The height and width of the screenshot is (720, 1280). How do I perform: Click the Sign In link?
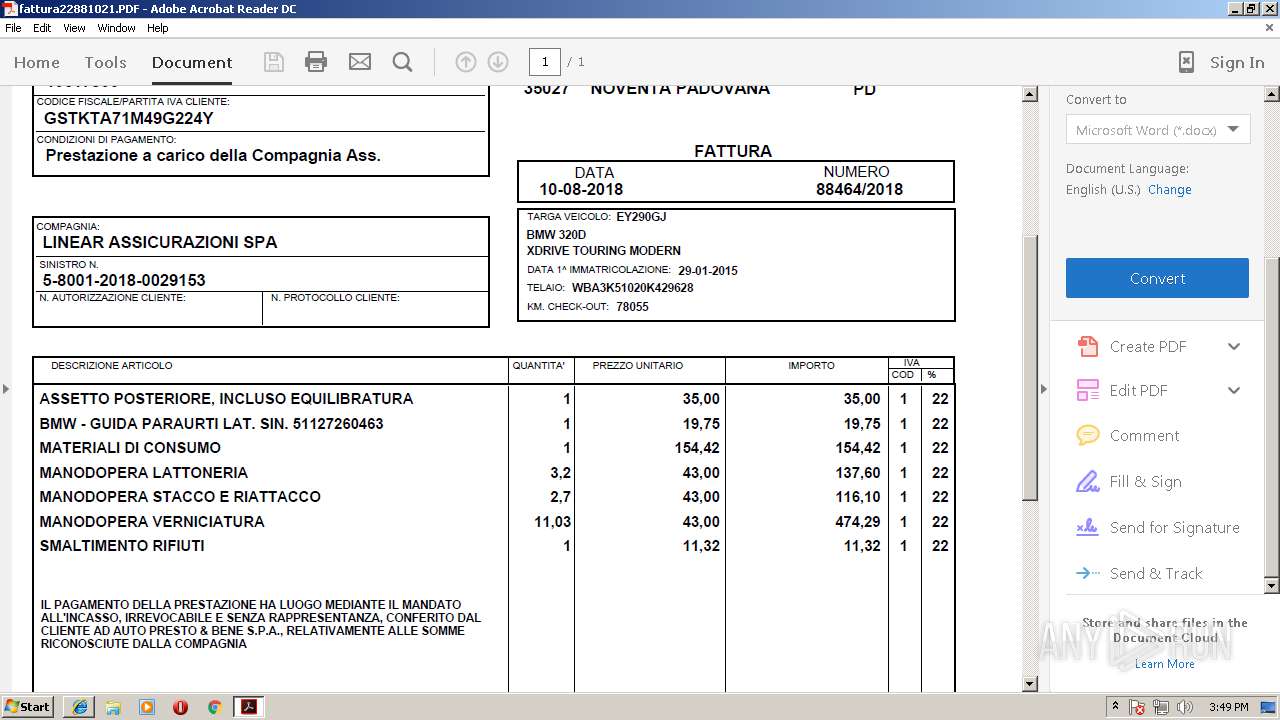pos(1237,62)
